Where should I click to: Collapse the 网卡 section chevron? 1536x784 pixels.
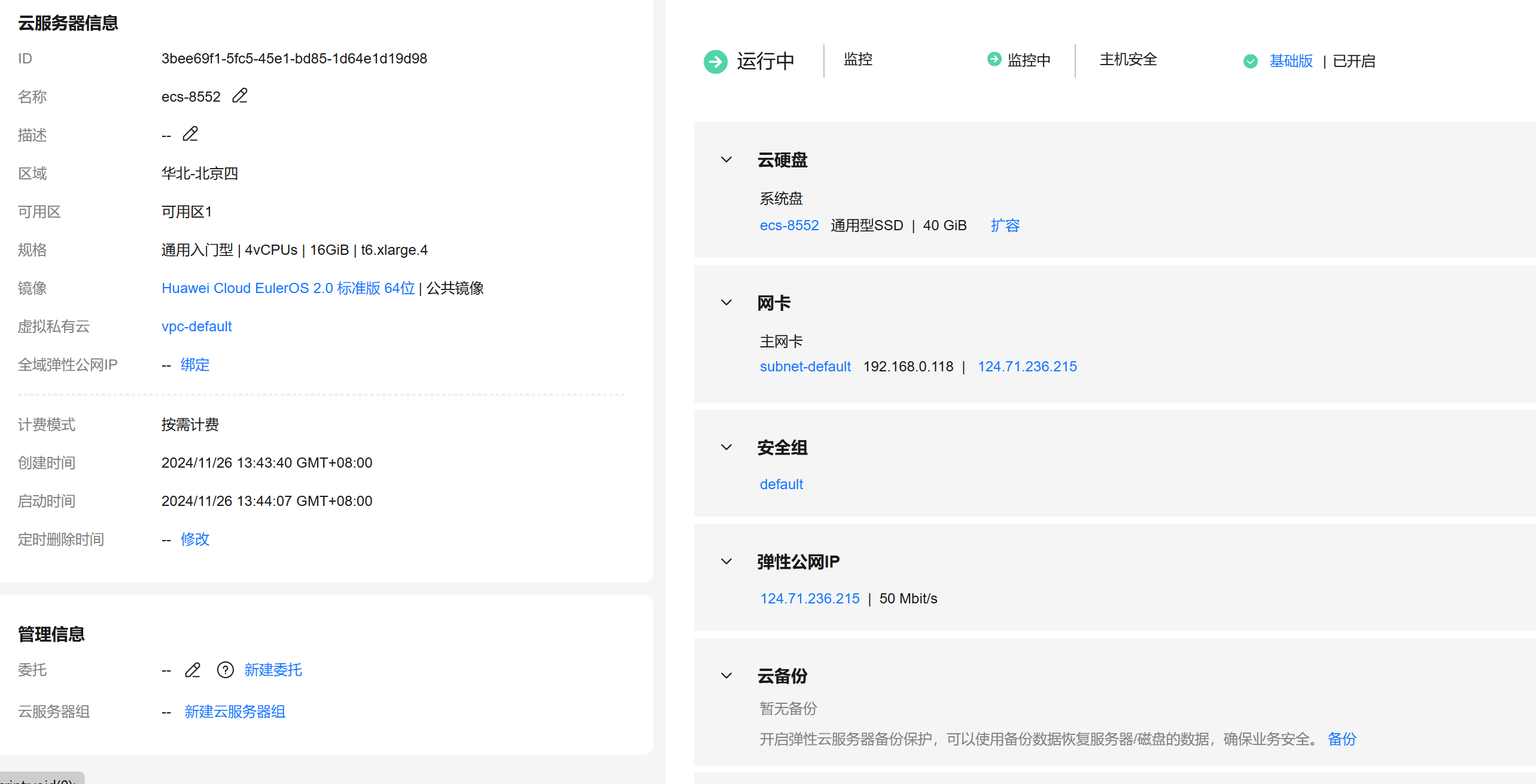[726, 303]
